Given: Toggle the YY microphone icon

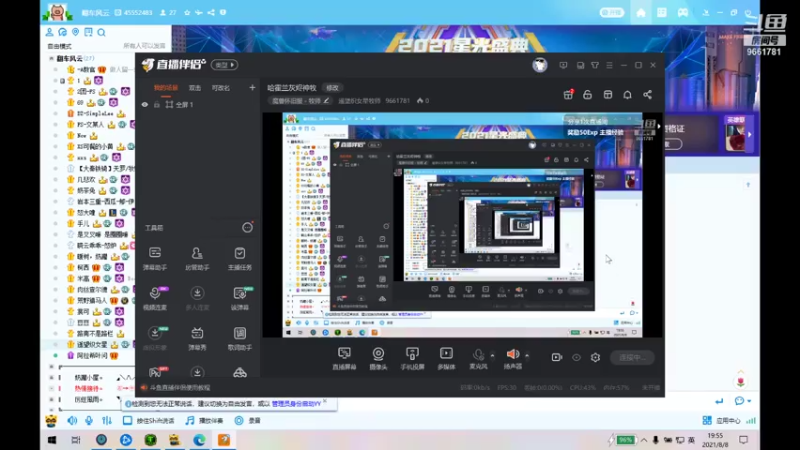Looking at the screenshot, I should 89,420.
